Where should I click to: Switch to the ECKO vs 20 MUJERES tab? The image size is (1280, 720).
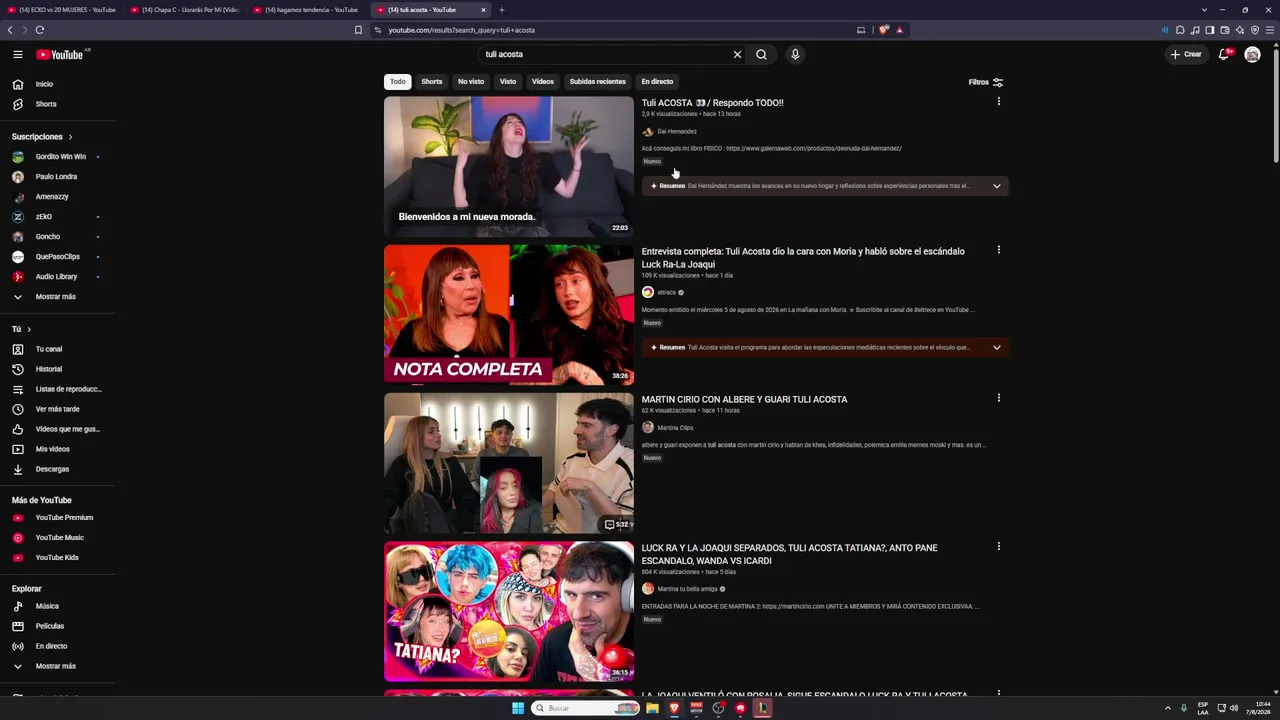[61, 10]
